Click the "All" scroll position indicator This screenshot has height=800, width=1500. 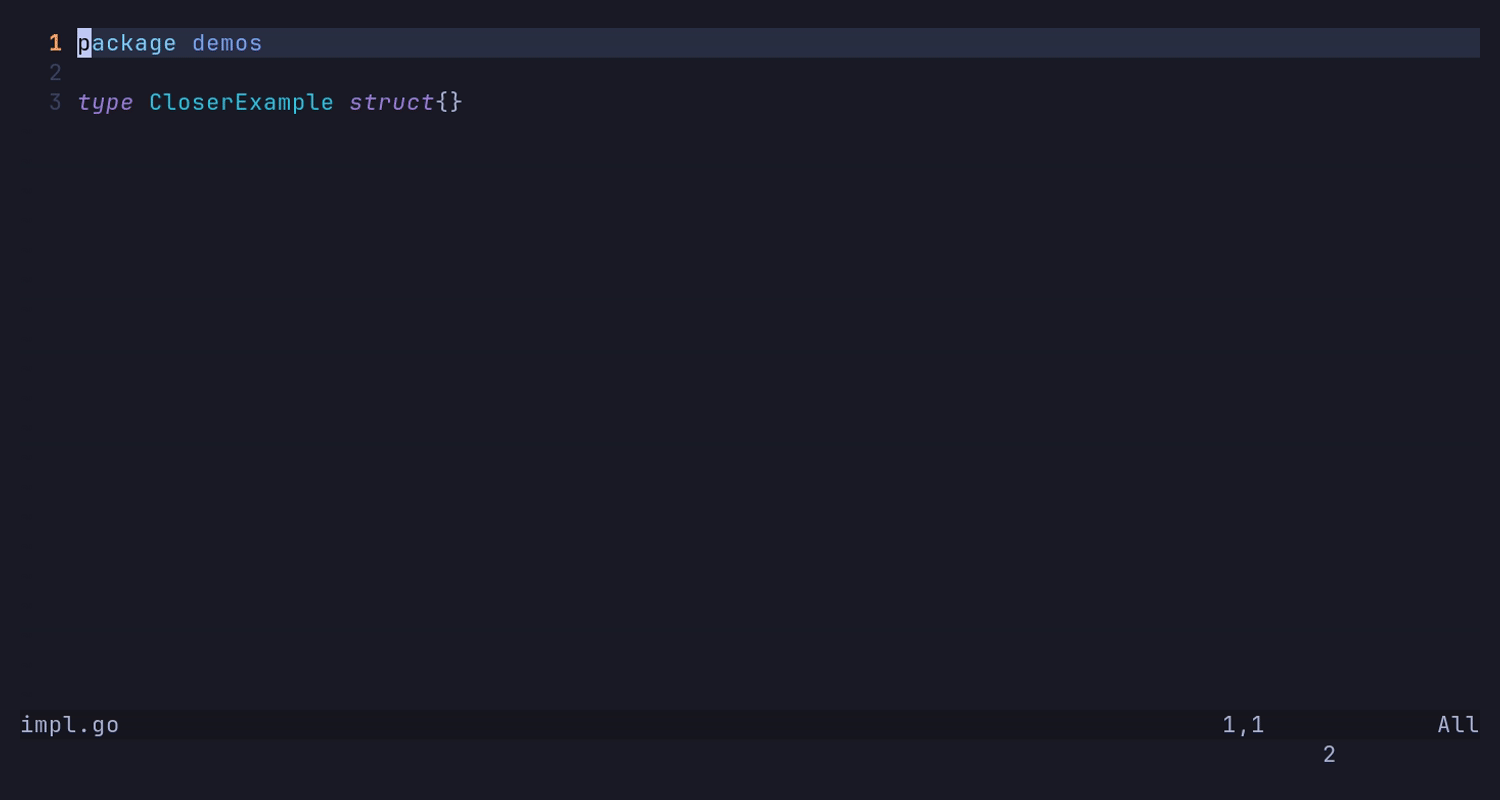coord(1458,725)
